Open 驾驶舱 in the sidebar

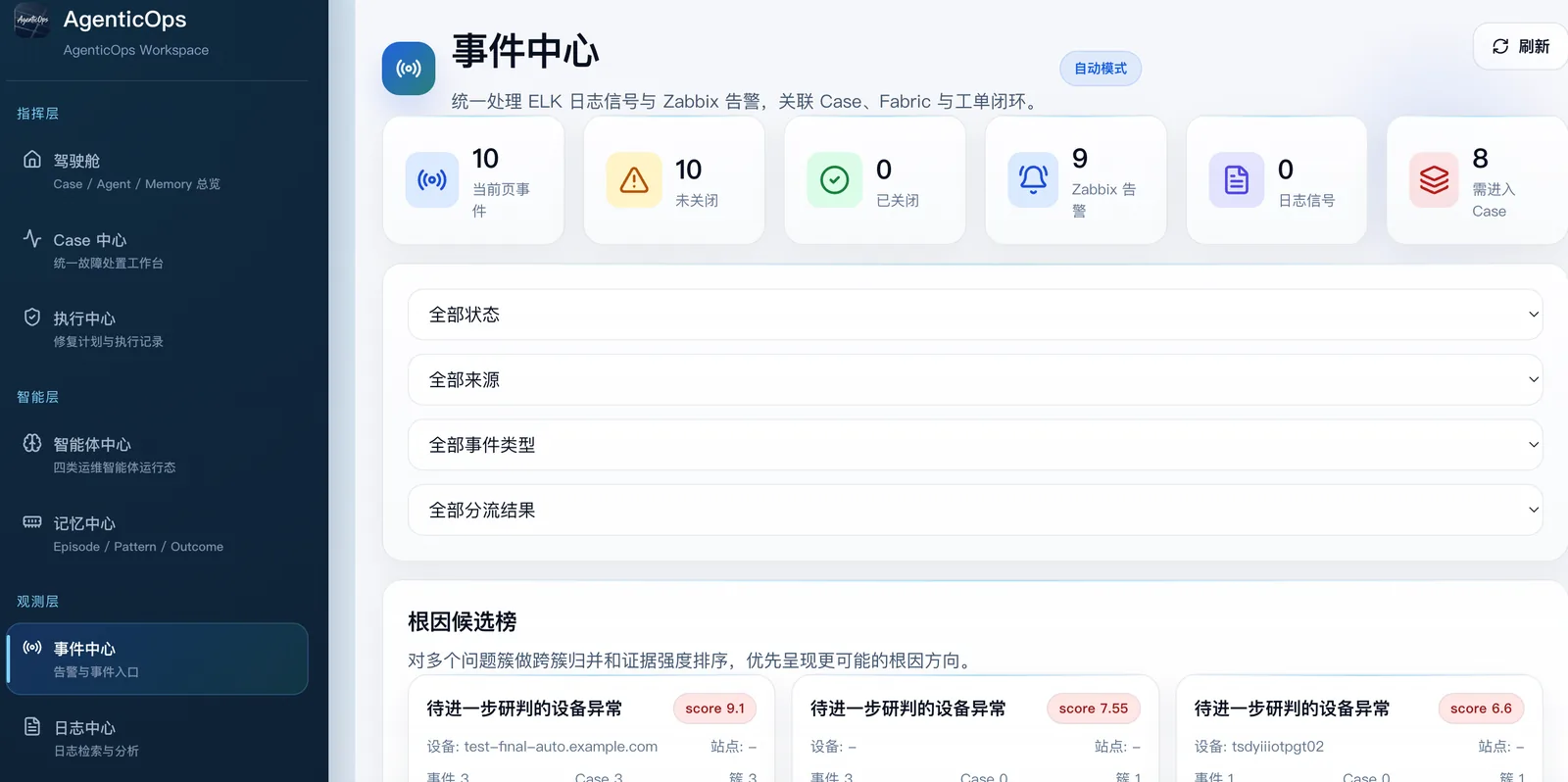[157, 171]
